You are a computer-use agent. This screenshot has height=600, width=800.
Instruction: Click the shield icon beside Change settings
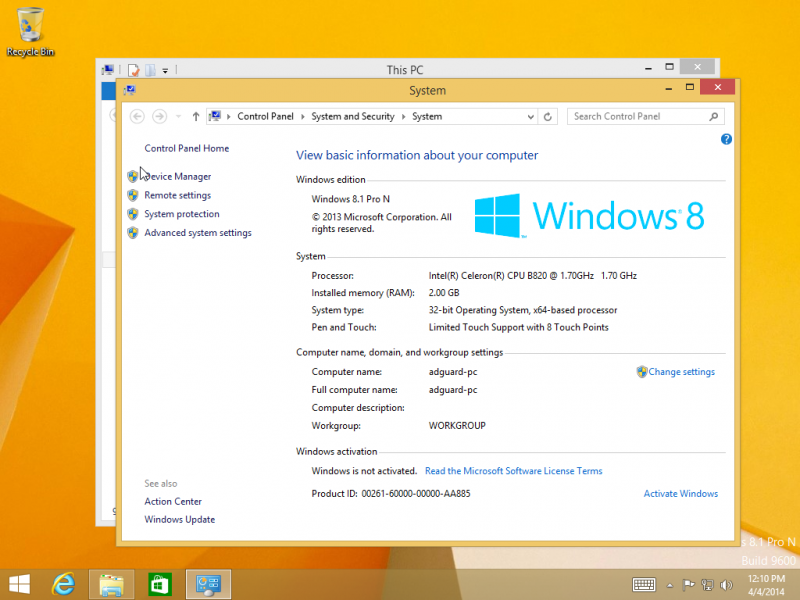(642, 372)
